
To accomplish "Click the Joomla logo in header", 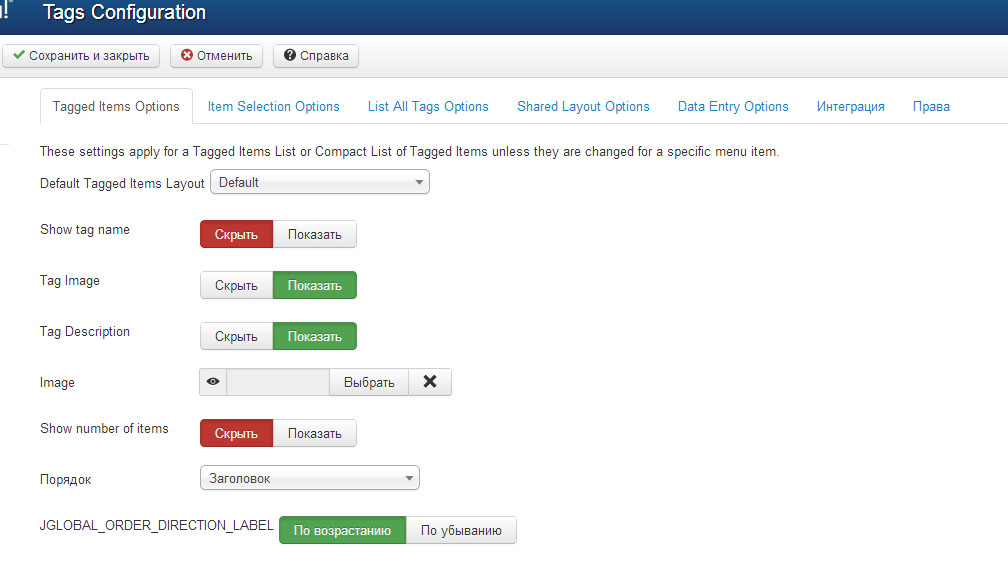I will point(6,12).
